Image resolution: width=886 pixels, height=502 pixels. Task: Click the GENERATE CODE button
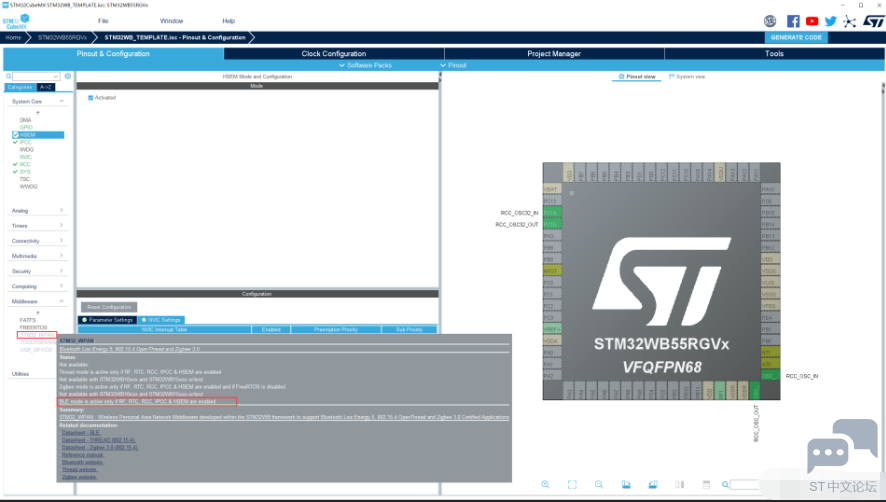coord(796,37)
